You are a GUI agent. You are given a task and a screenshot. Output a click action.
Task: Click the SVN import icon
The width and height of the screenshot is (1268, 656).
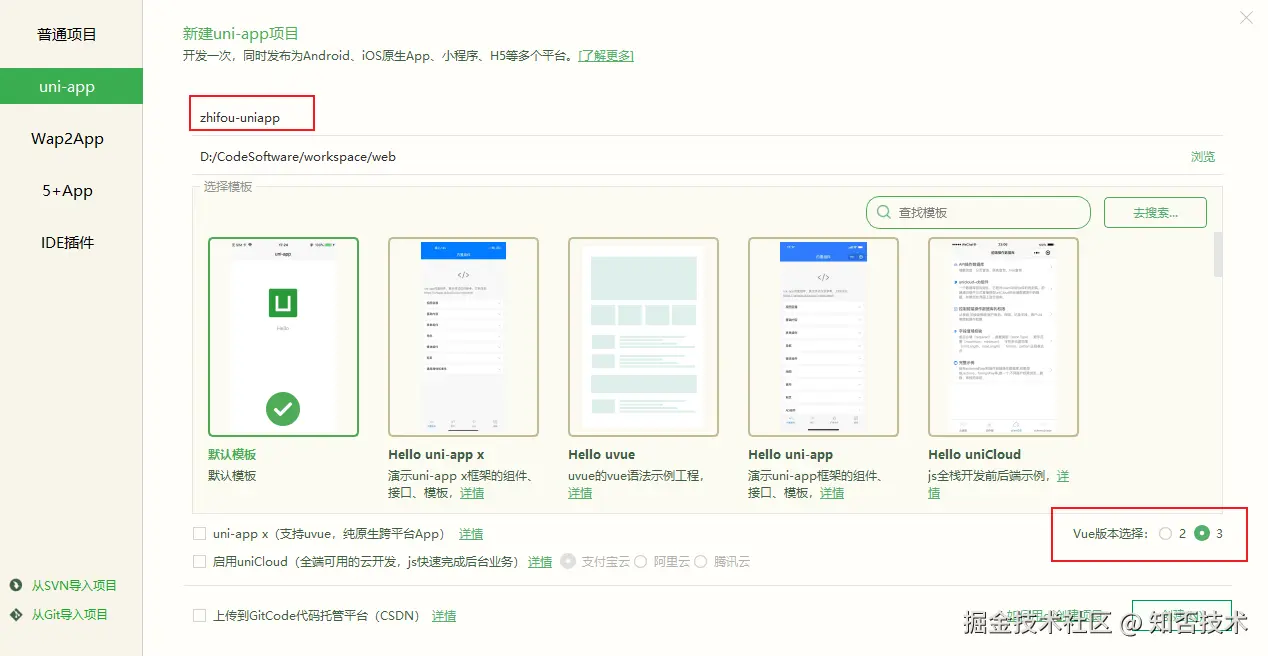16,586
